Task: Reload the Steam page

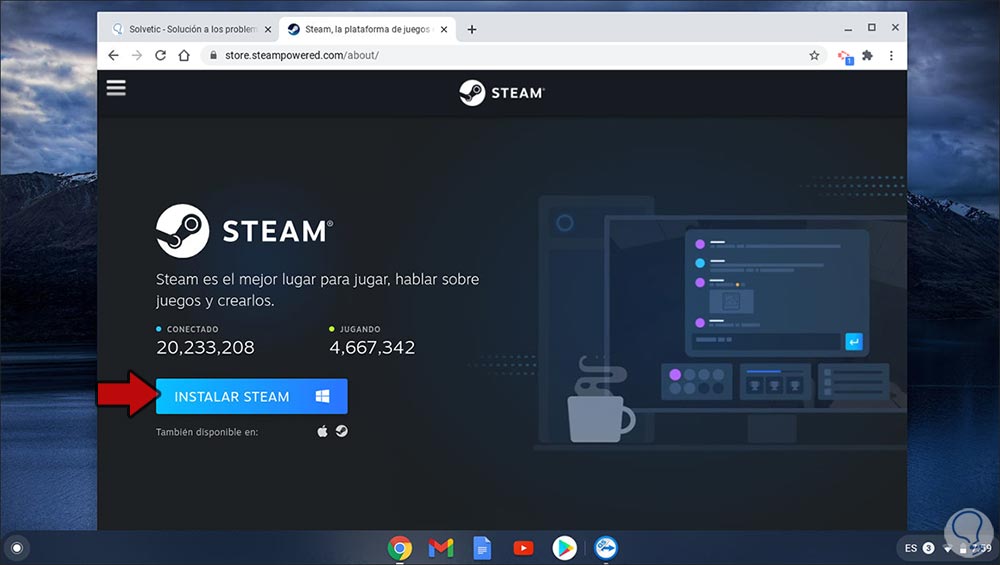Action: (x=161, y=55)
